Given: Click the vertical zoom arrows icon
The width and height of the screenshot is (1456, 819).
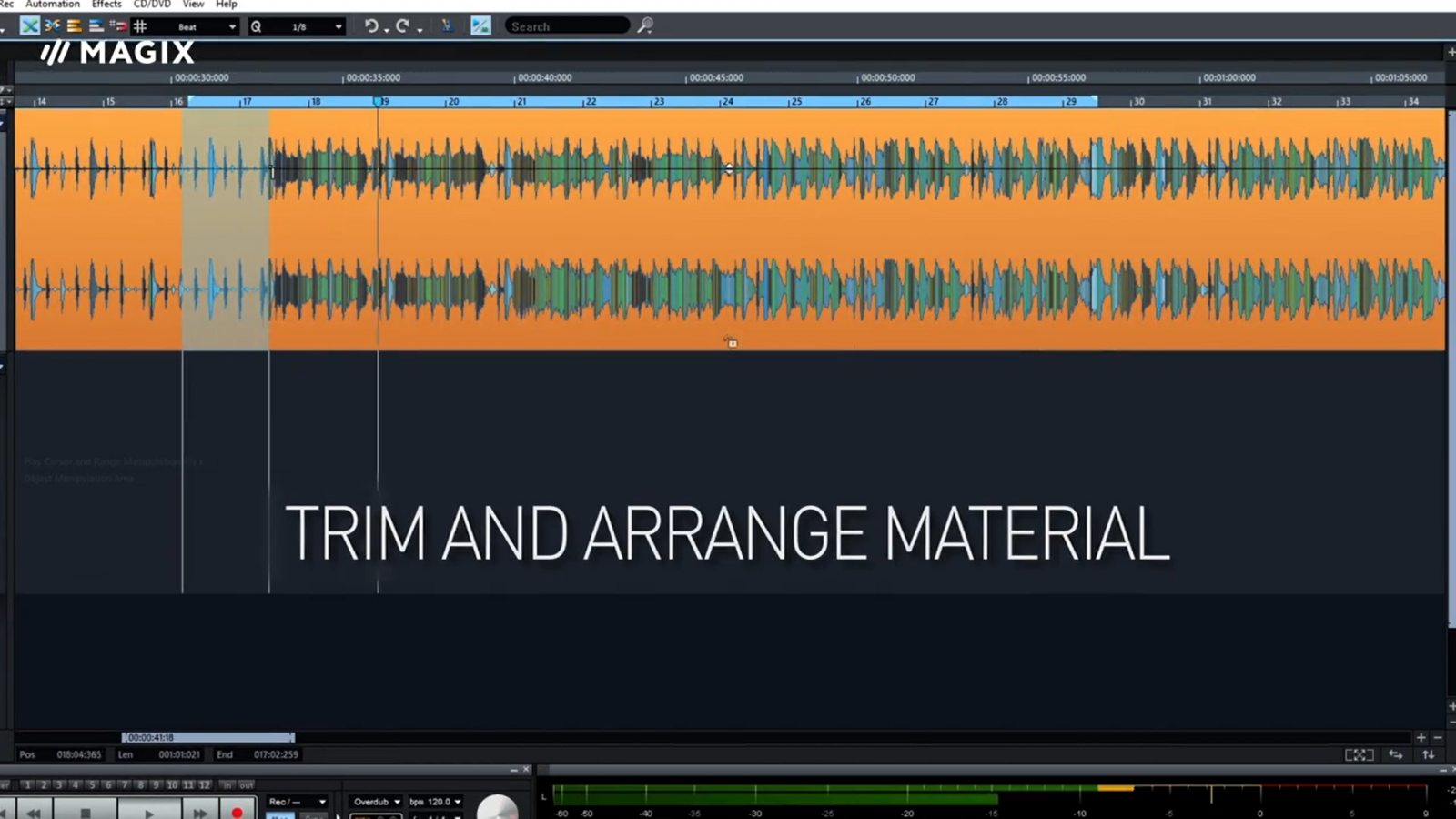Looking at the screenshot, I should (x=1429, y=754).
